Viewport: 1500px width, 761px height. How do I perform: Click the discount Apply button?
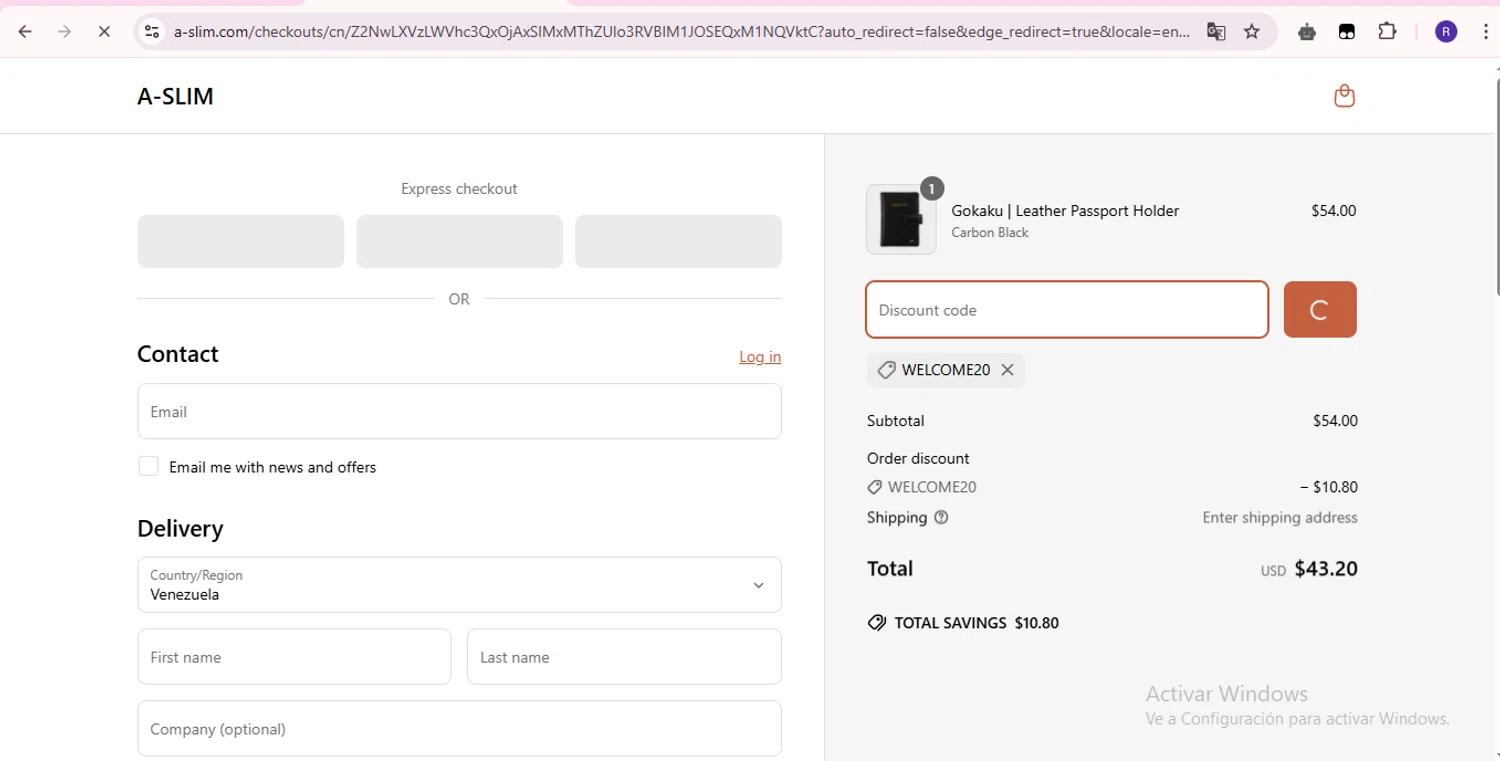(x=1320, y=310)
